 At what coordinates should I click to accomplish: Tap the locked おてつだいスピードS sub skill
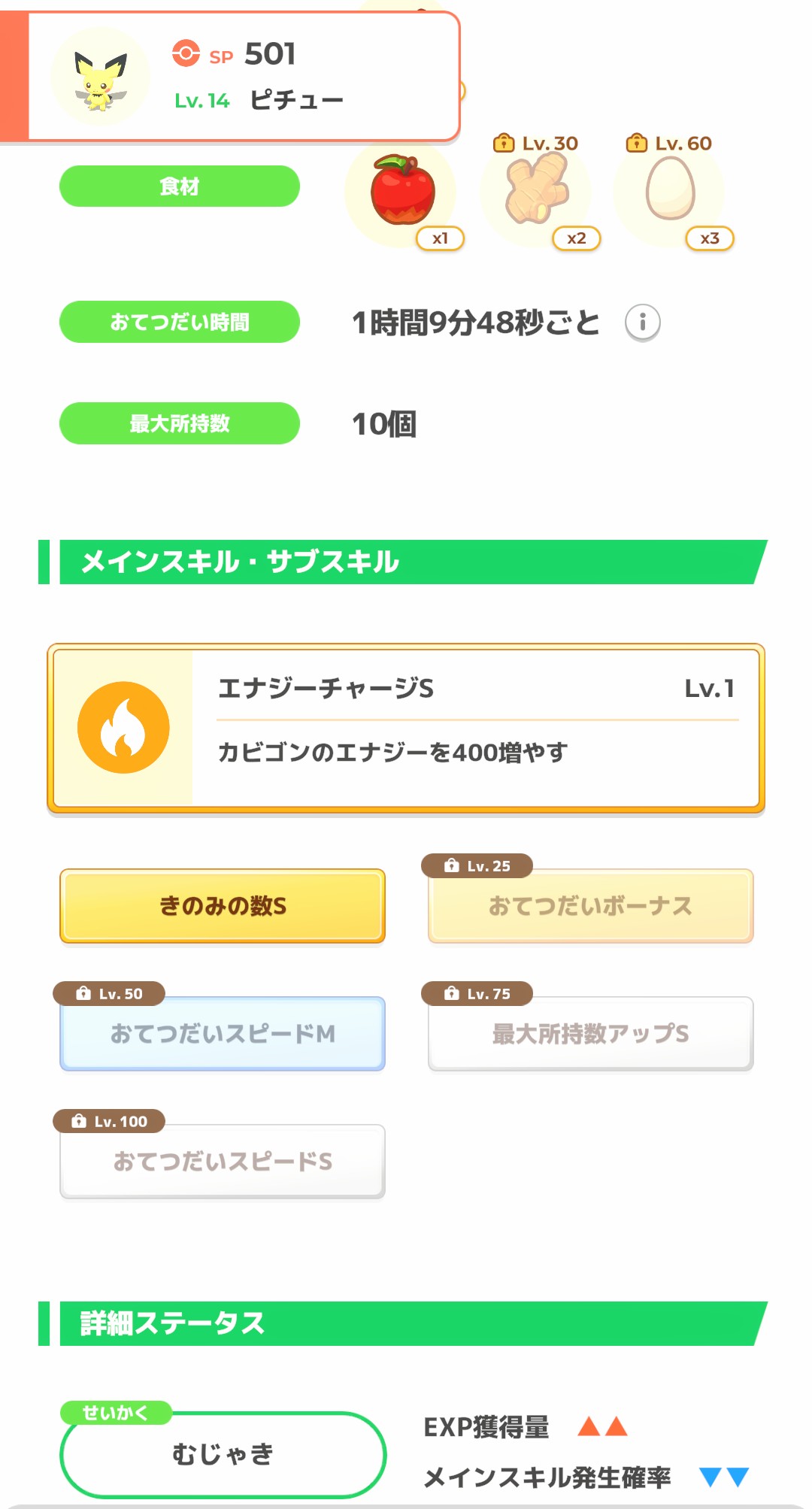(x=223, y=1162)
